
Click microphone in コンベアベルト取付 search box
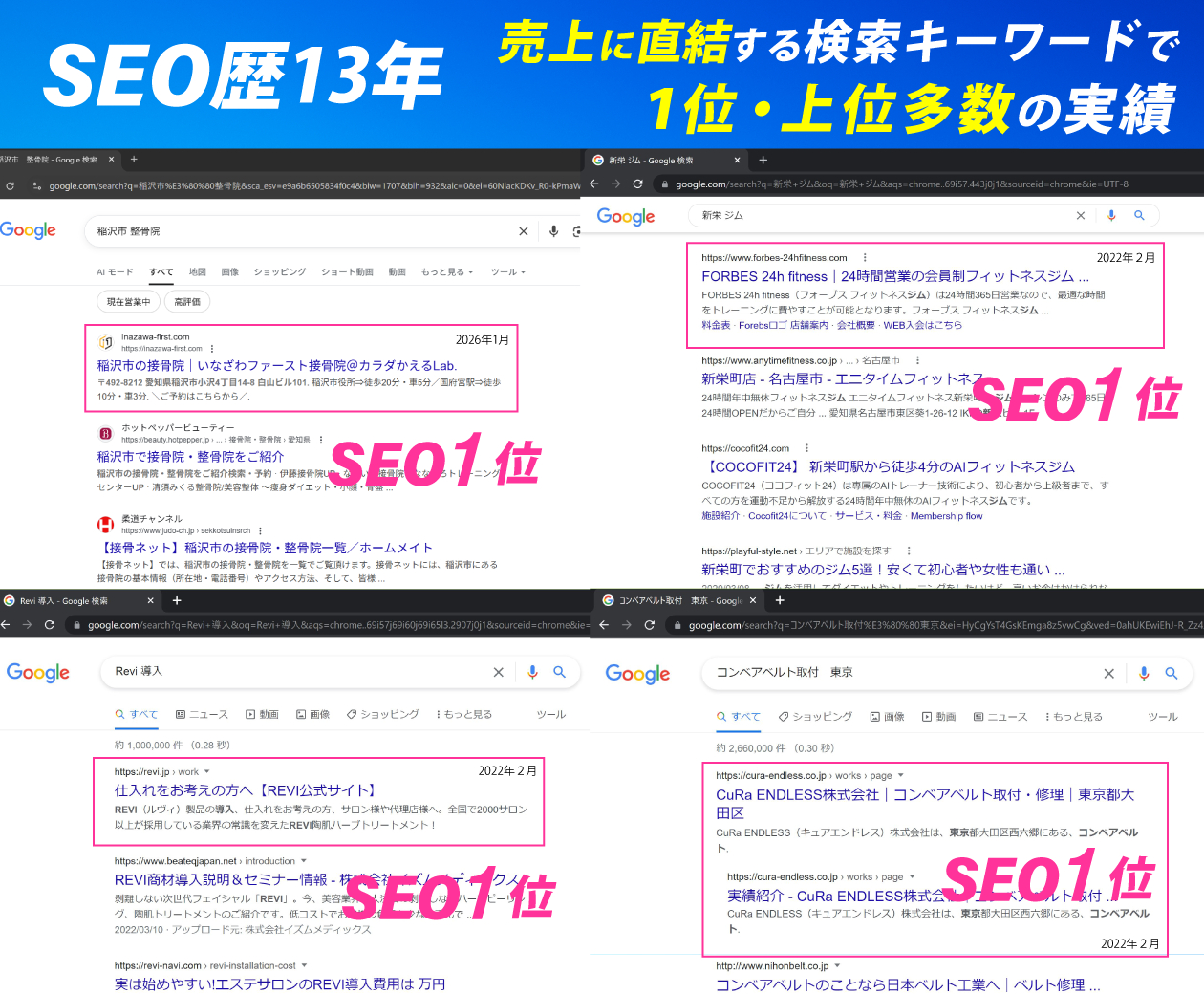[1144, 674]
